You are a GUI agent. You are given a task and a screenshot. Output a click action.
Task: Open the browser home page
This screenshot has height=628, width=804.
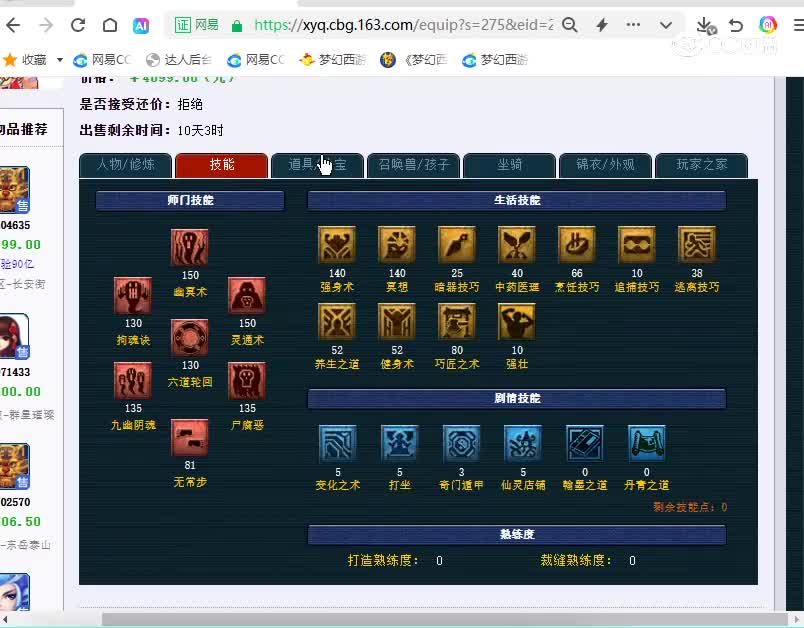(x=110, y=25)
